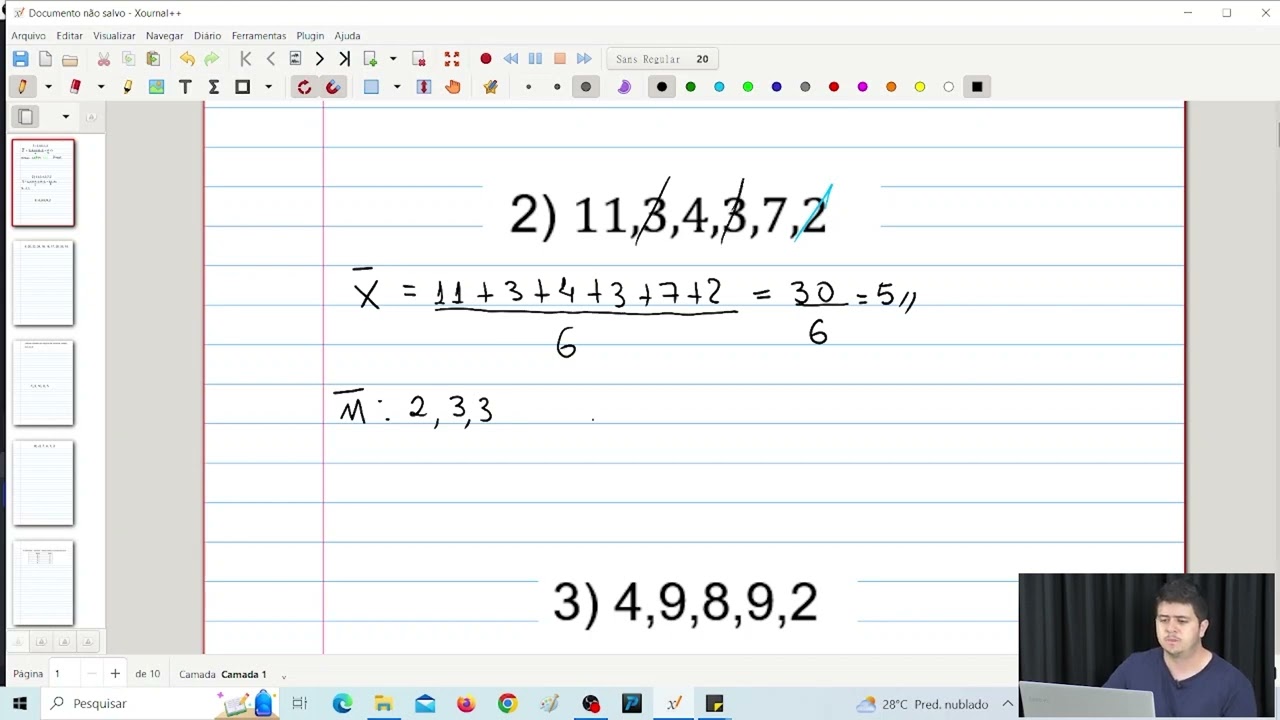This screenshot has width=1280, height=720.
Task: Open the Plugin menu
Action: (x=310, y=36)
